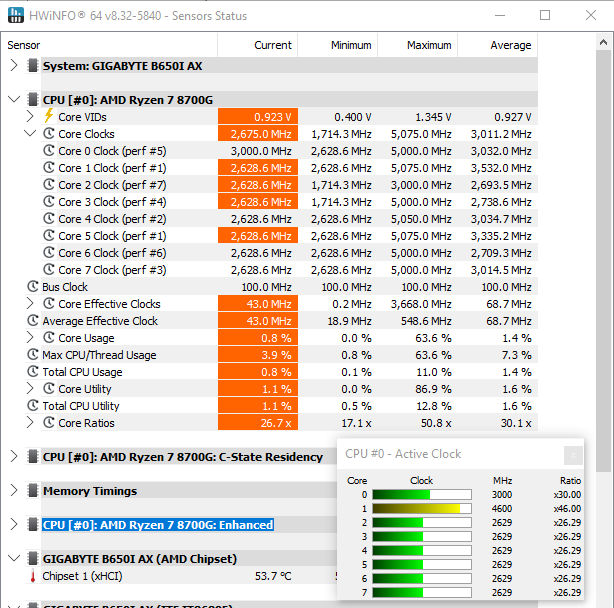Minimize the HWiNFO Sensors Status window
This screenshot has width=614, height=608.
(500, 15)
